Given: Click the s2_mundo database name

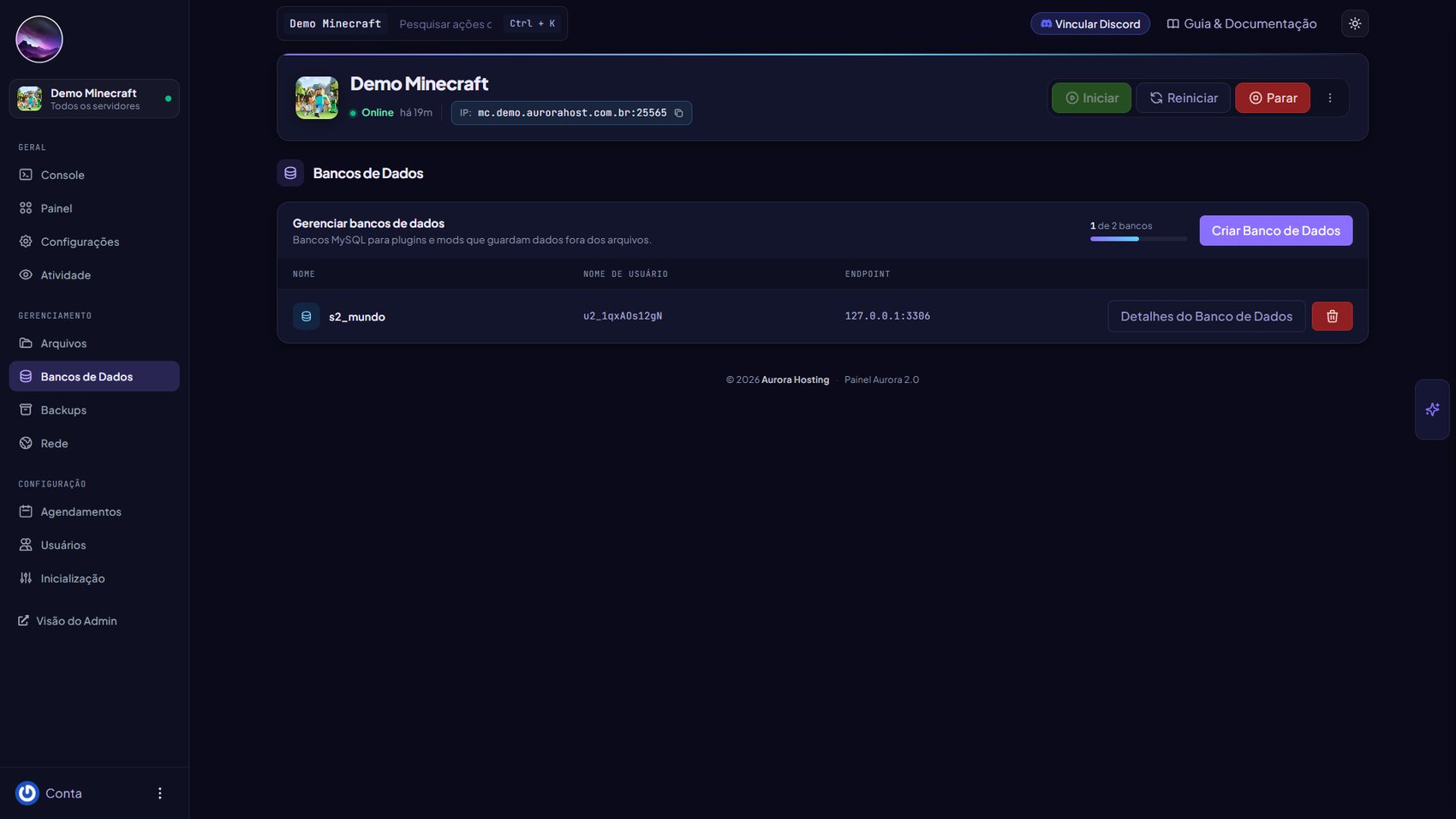Looking at the screenshot, I should [x=357, y=317].
